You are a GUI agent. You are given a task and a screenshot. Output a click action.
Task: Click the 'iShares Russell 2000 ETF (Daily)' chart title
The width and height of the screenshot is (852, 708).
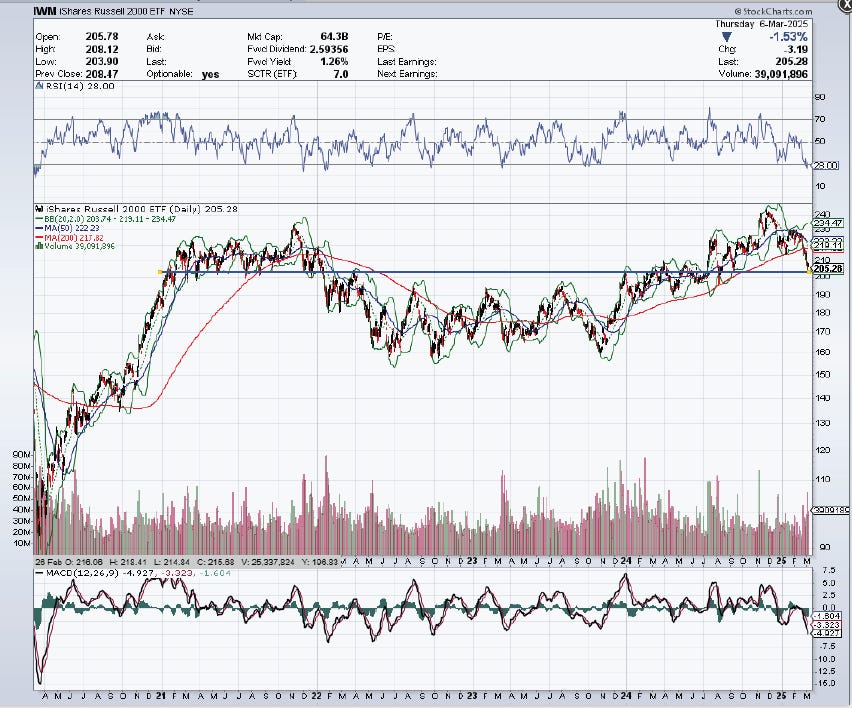click(x=124, y=209)
